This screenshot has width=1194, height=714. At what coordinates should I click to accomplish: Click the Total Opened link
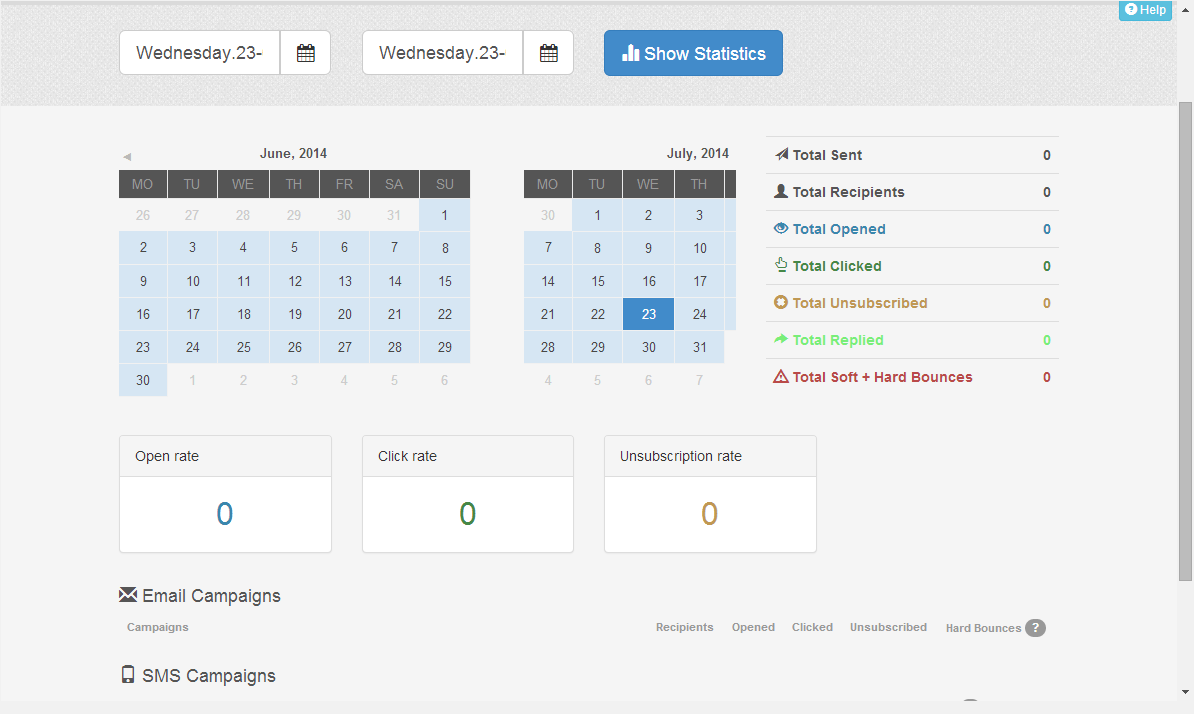[838, 229]
